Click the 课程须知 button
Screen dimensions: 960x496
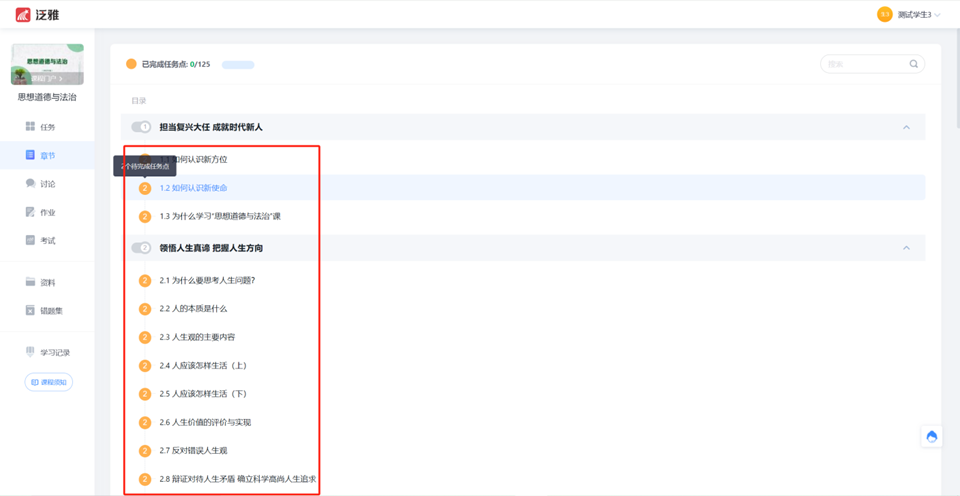(x=48, y=382)
